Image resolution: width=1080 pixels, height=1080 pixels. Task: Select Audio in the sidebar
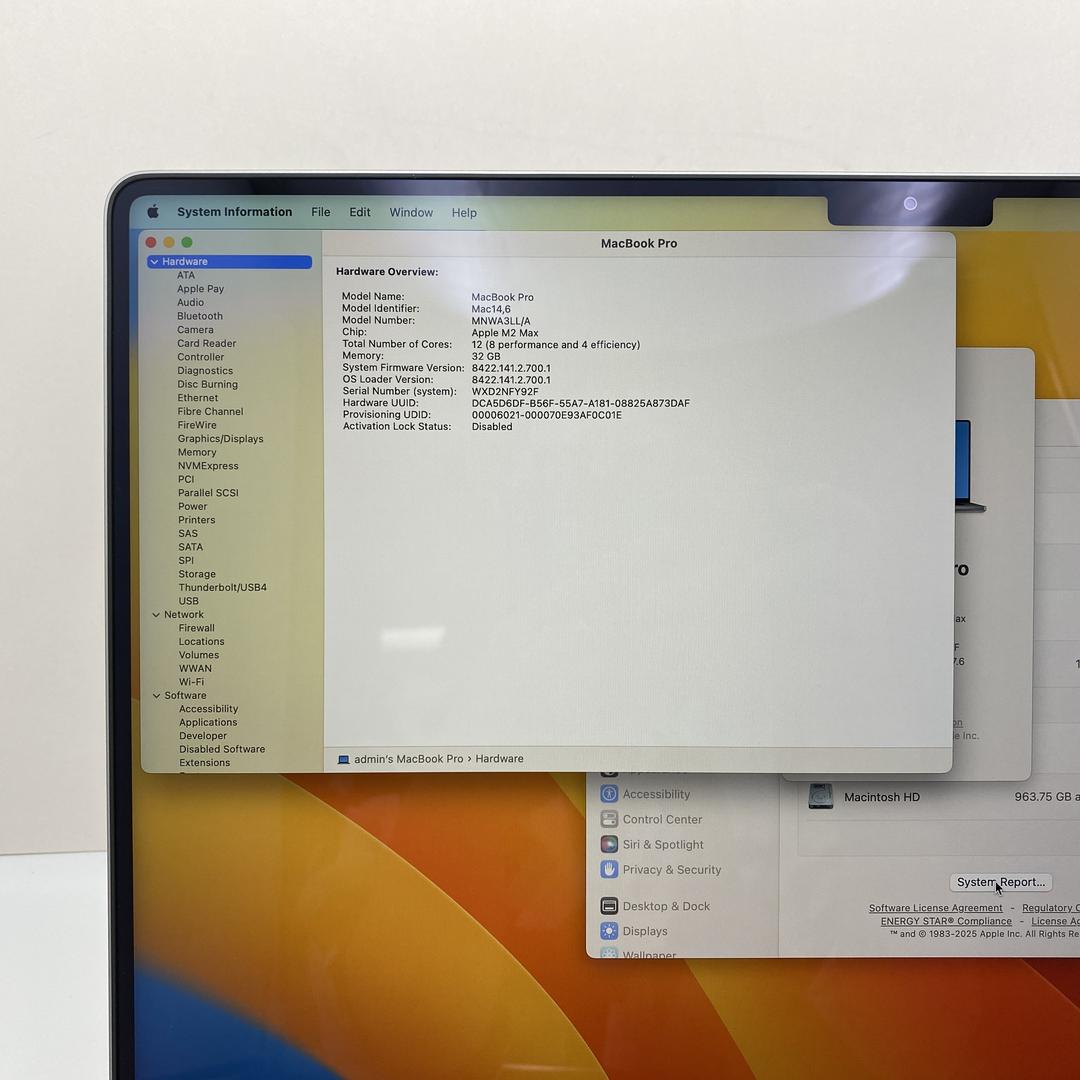click(190, 302)
